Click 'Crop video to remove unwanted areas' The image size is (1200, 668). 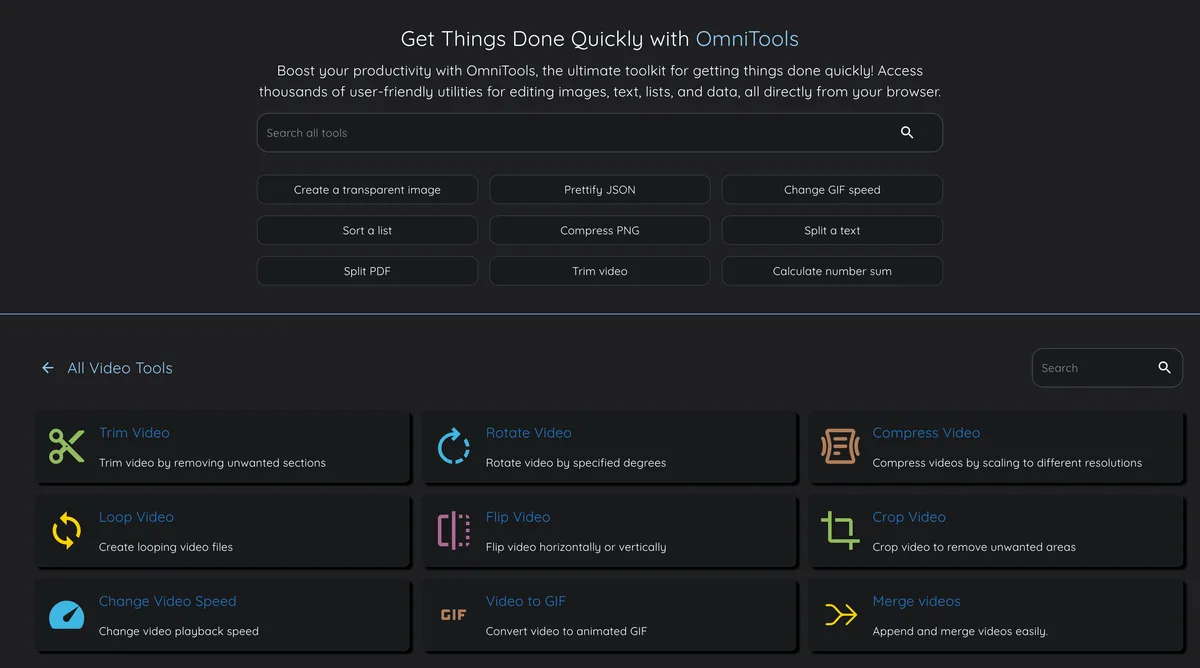pyautogui.click(x=974, y=547)
